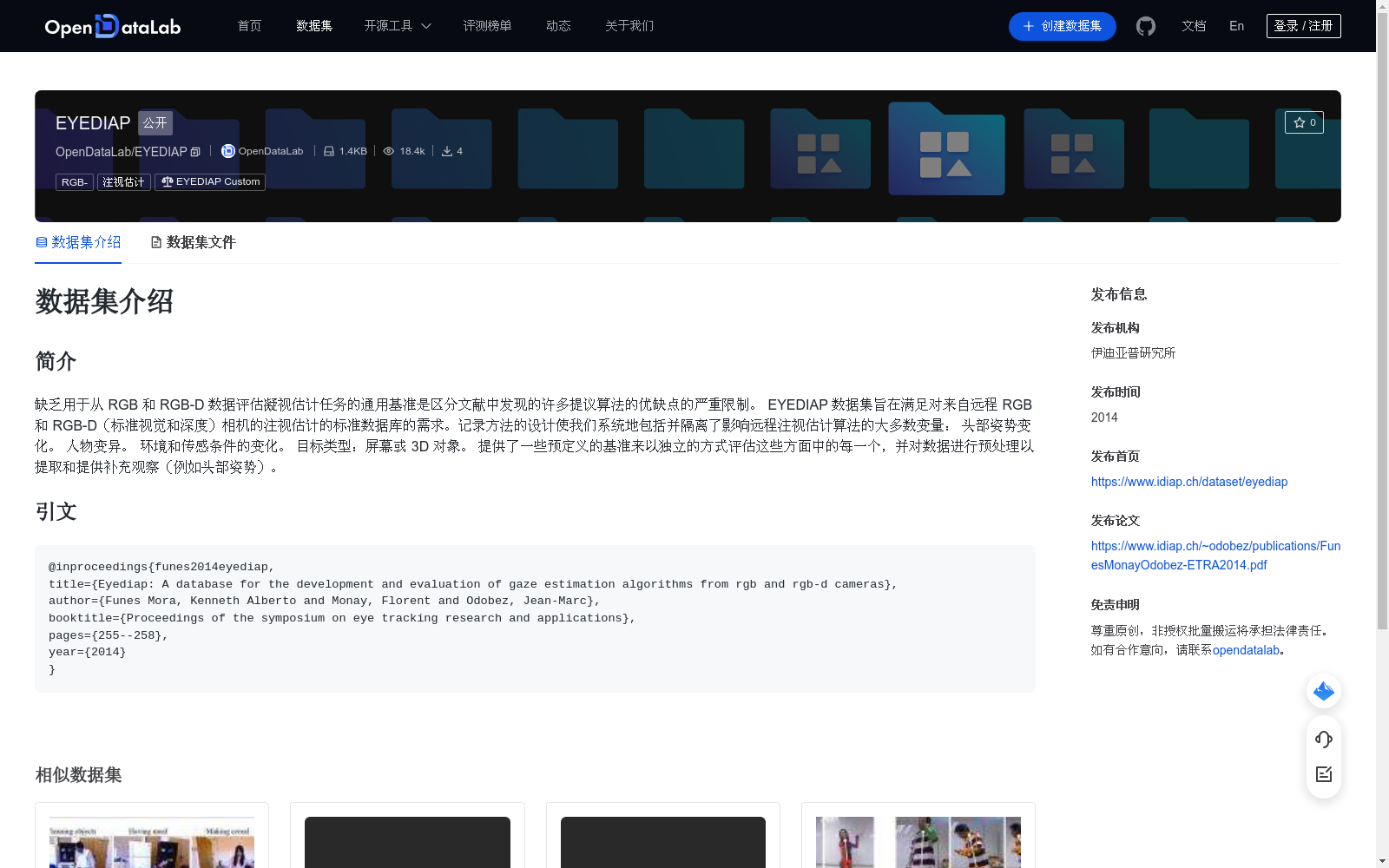The image size is (1389, 868).
Task: Click the disk size icon near 1.4KB
Action: coord(329,151)
